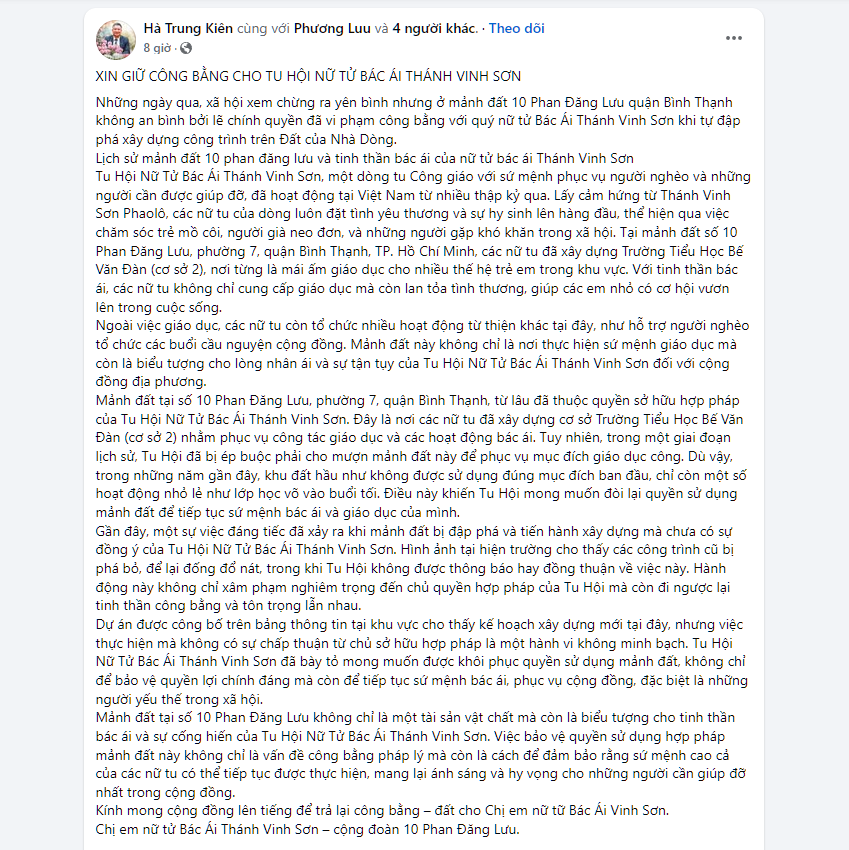This screenshot has width=849, height=850.
Task: Click the line starting 'Dự án được công bố trên bảng'
Action: click(x=419, y=624)
